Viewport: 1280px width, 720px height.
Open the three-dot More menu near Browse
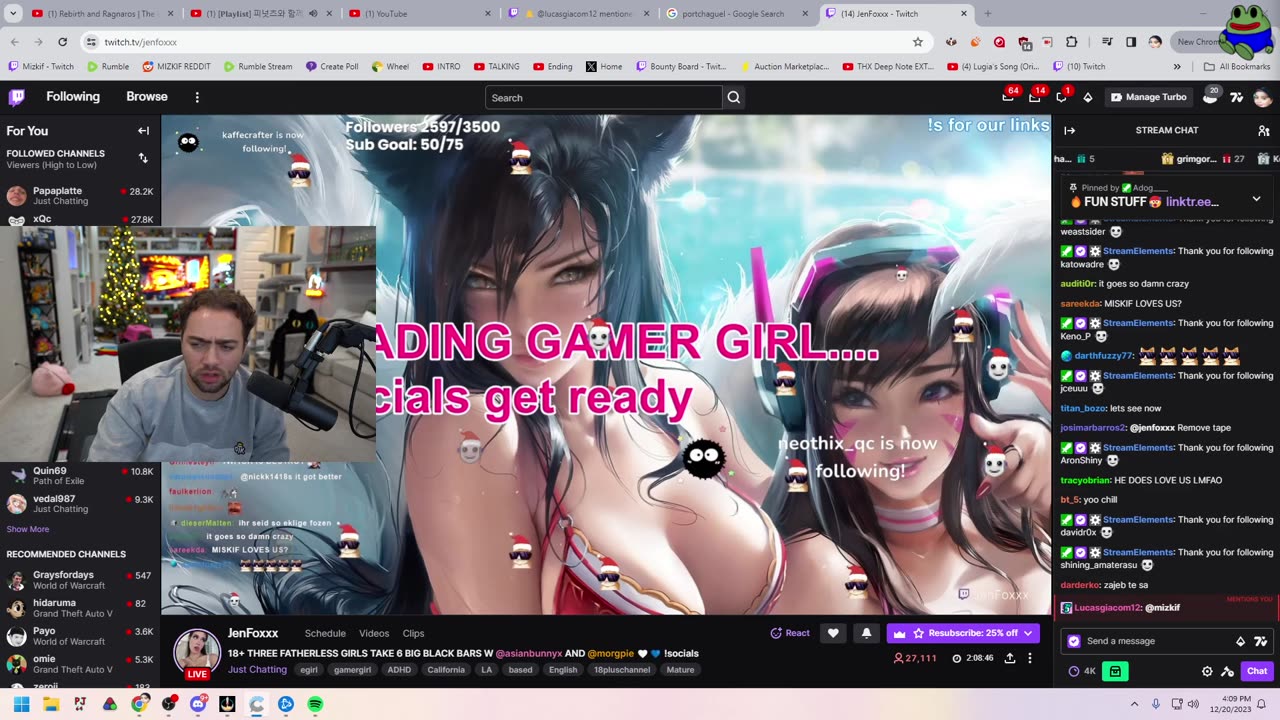[197, 97]
